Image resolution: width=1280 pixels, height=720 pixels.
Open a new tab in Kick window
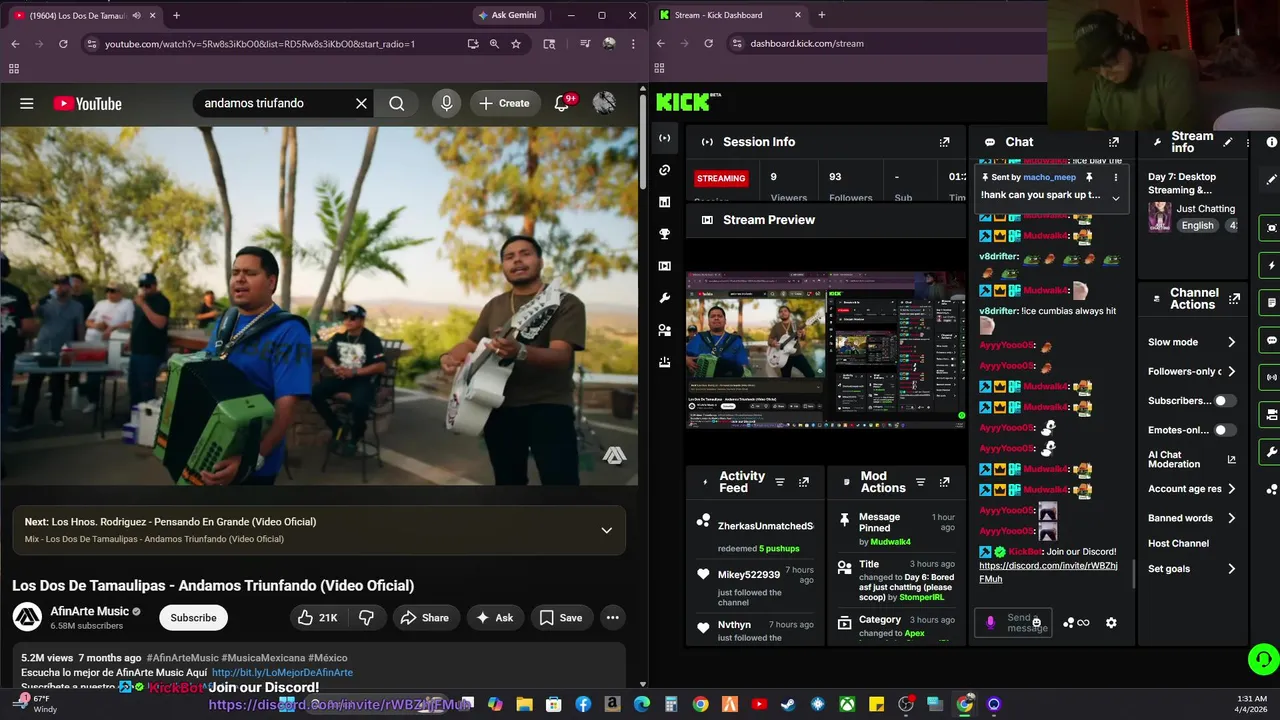click(821, 15)
